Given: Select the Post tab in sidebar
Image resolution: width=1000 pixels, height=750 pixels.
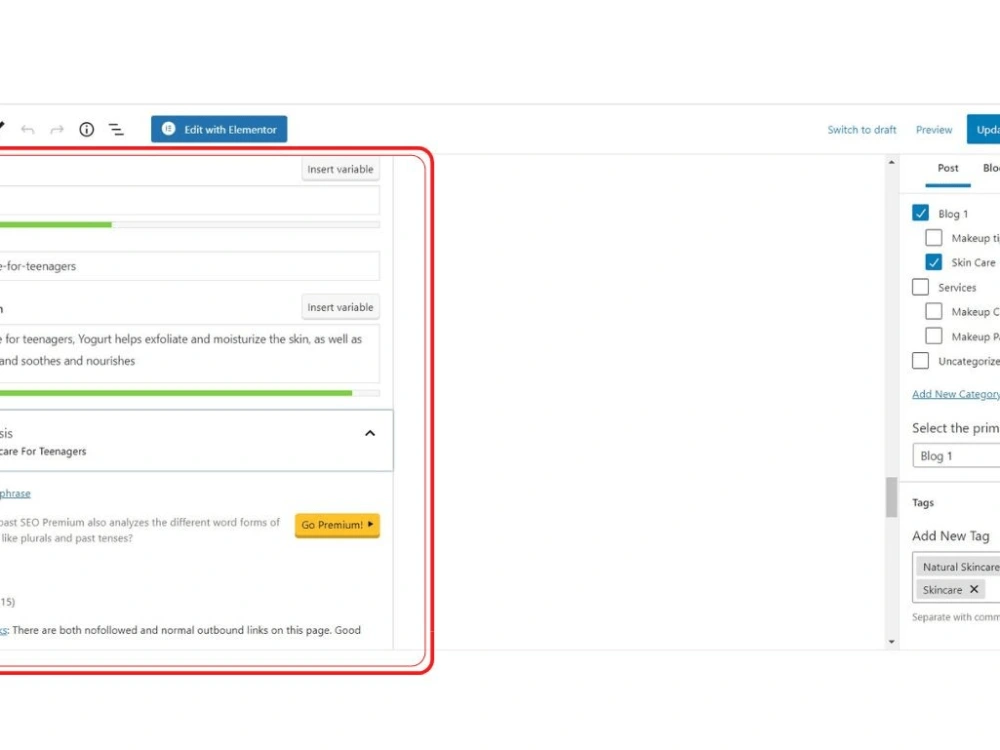Looking at the screenshot, I should [x=948, y=169].
